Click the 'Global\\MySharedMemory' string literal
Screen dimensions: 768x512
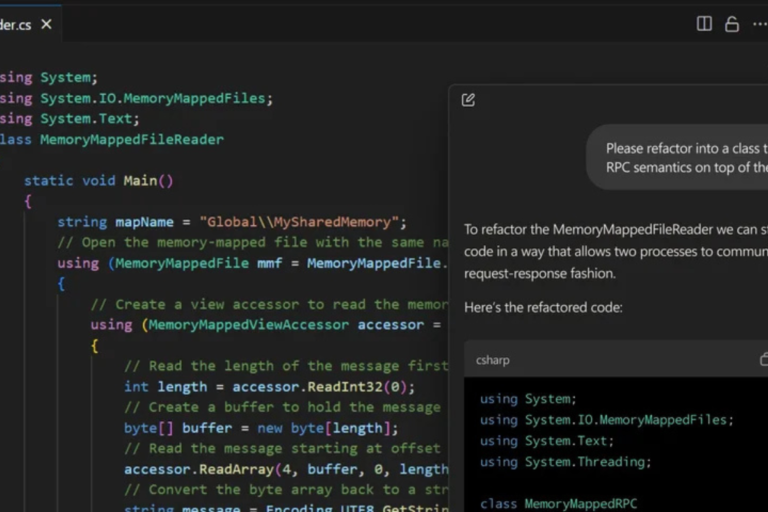(299, 222)
